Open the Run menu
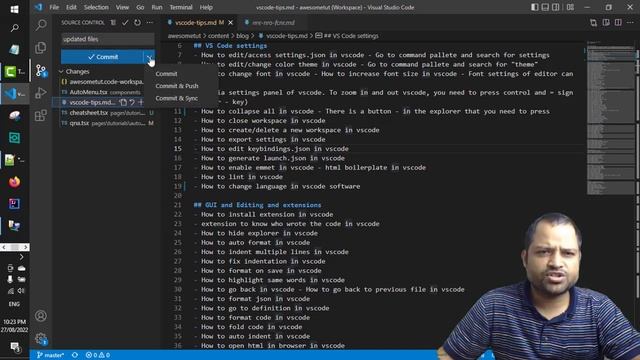 [157, 7]
